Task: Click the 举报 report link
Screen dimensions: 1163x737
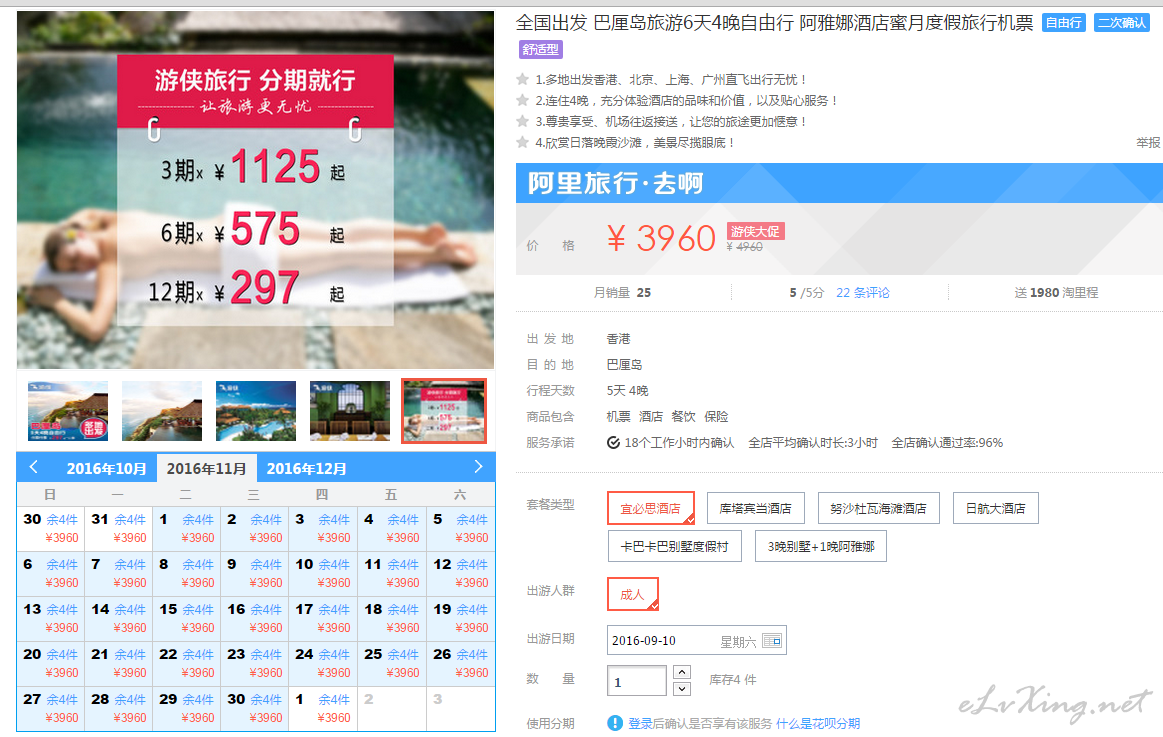Action: point(1149,142)
